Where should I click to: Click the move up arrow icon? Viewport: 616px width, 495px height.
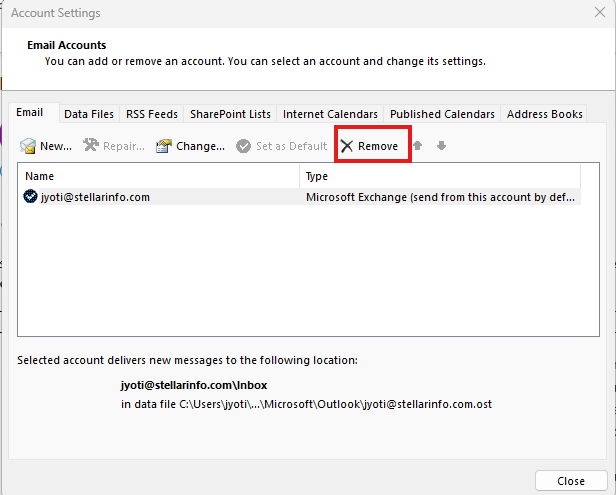418,146
